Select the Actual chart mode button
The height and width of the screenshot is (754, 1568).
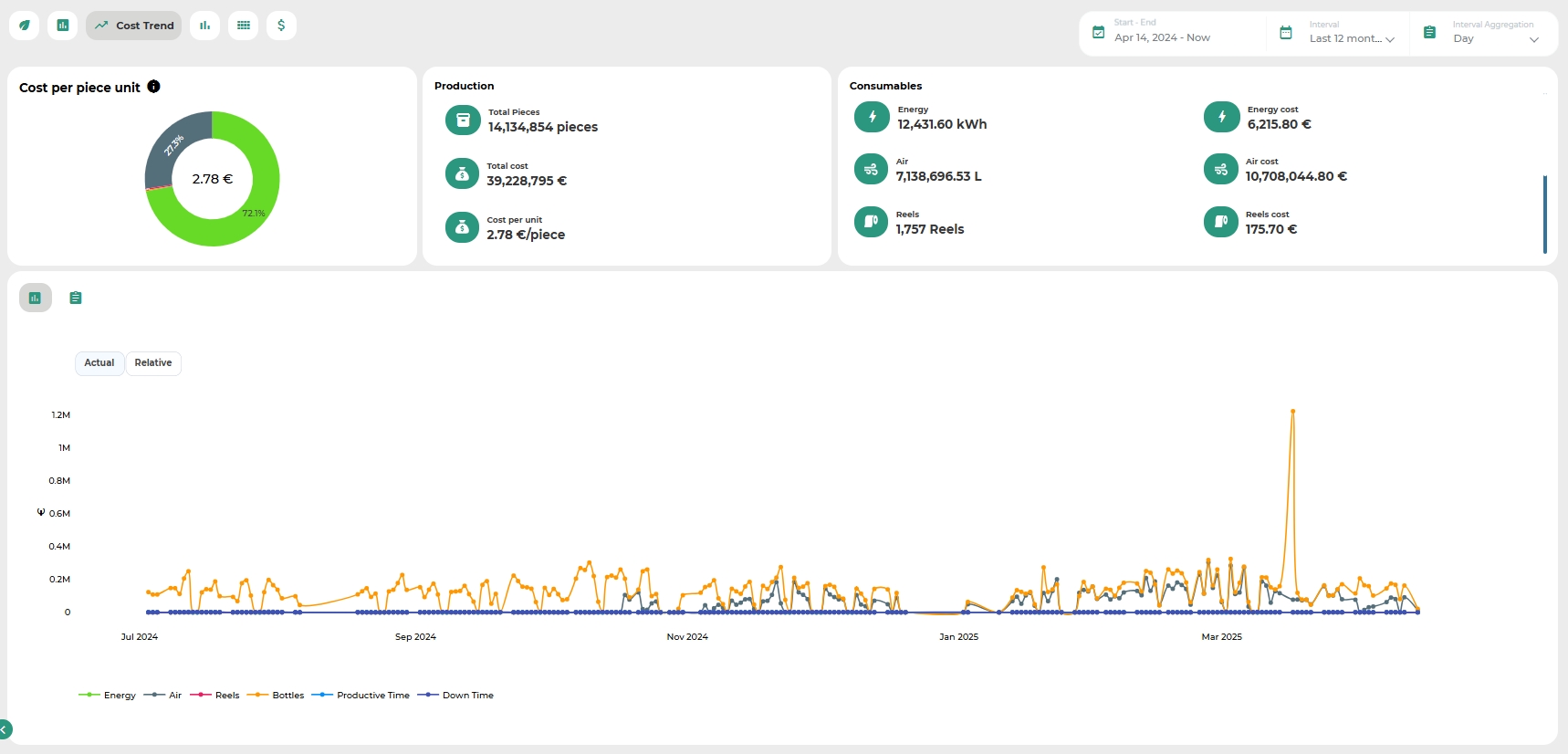[x=99, y=363]
